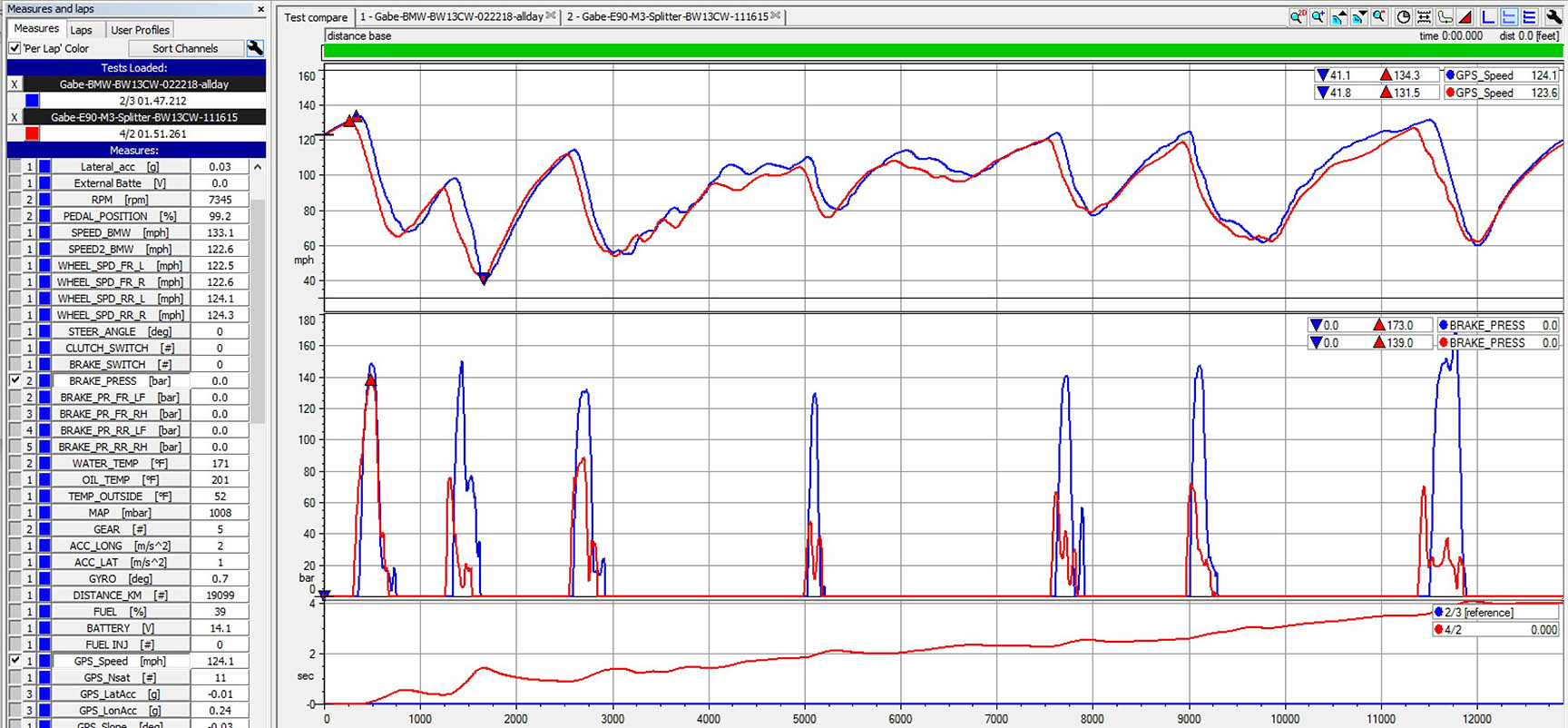Select the Test compare tab

pos(316,17)
